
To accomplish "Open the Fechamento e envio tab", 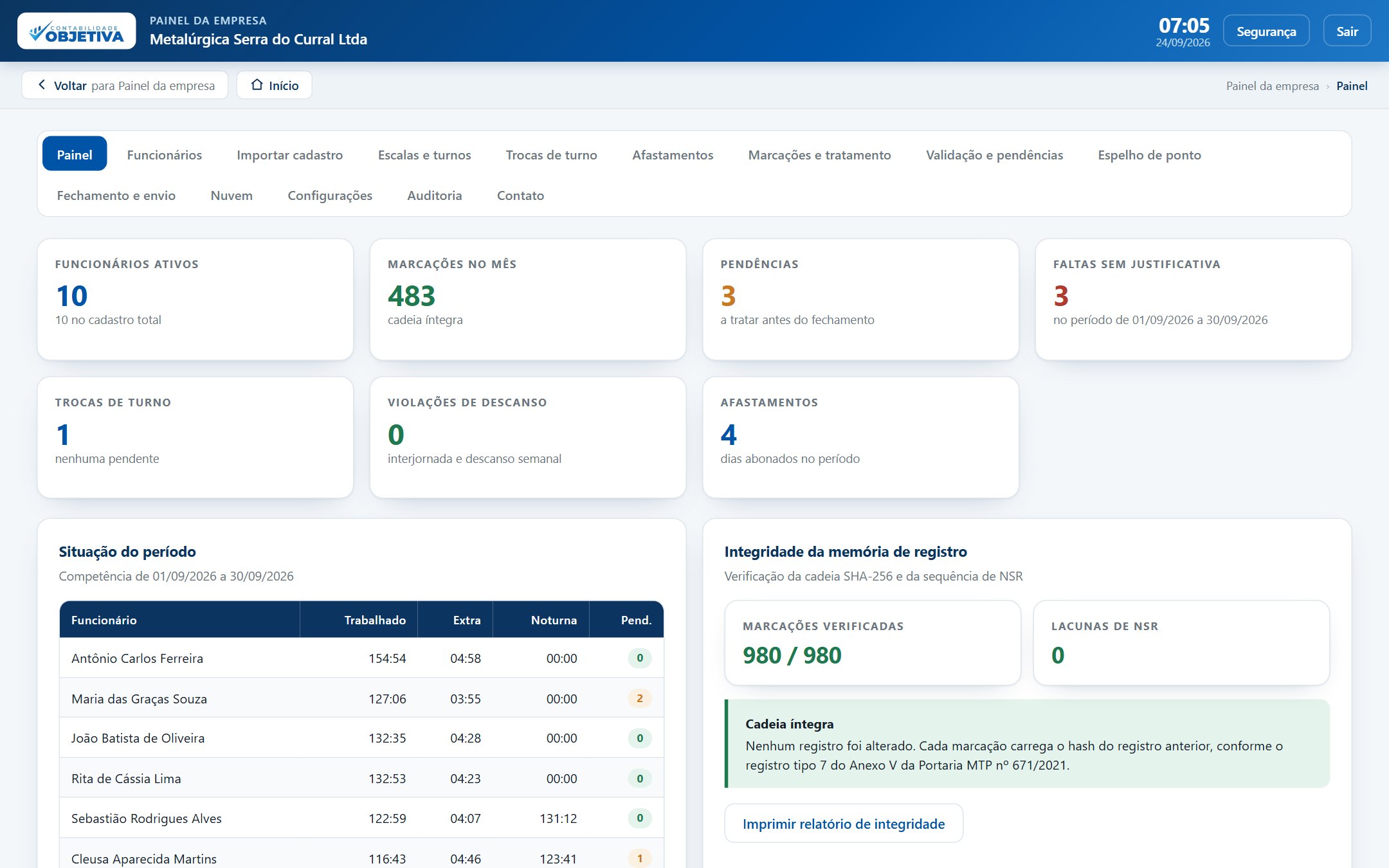I will [x=116, y=195].
